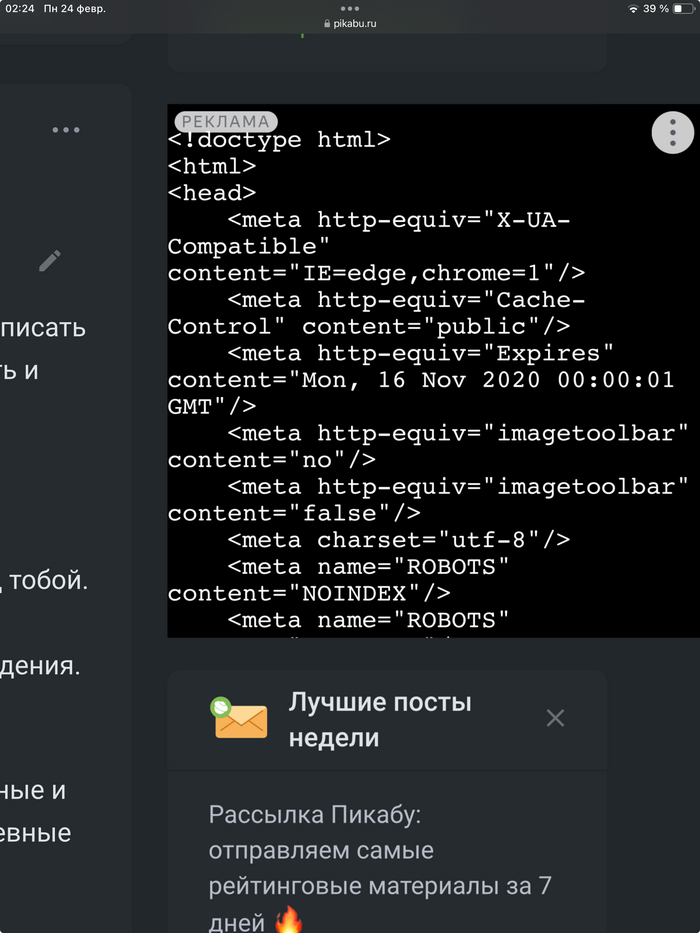The height and width of the screenshot is (933, 700).
Task: Tap the pikabu.ru address bar
Action: click(355, 22)
